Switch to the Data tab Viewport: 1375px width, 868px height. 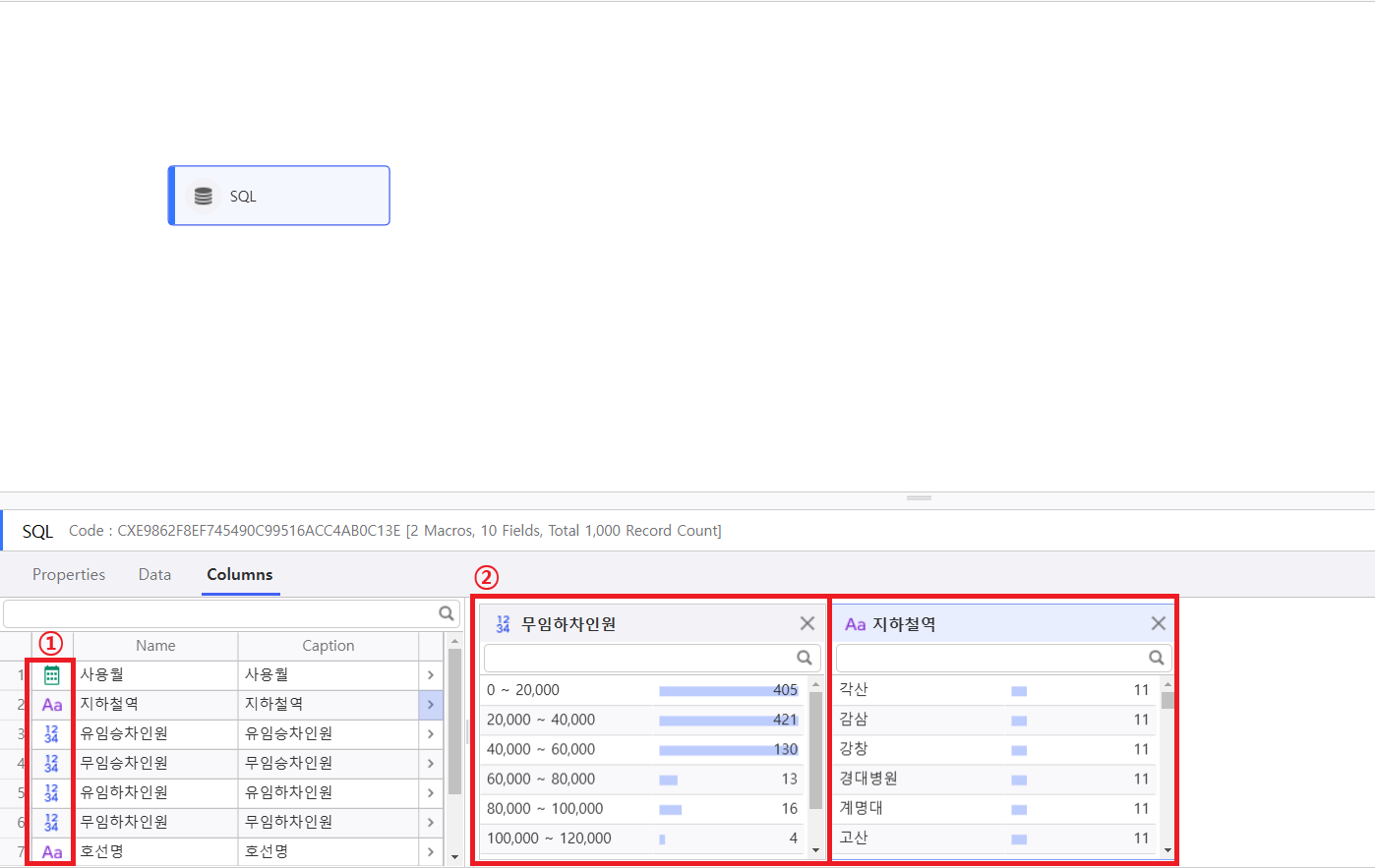[154, 575]
